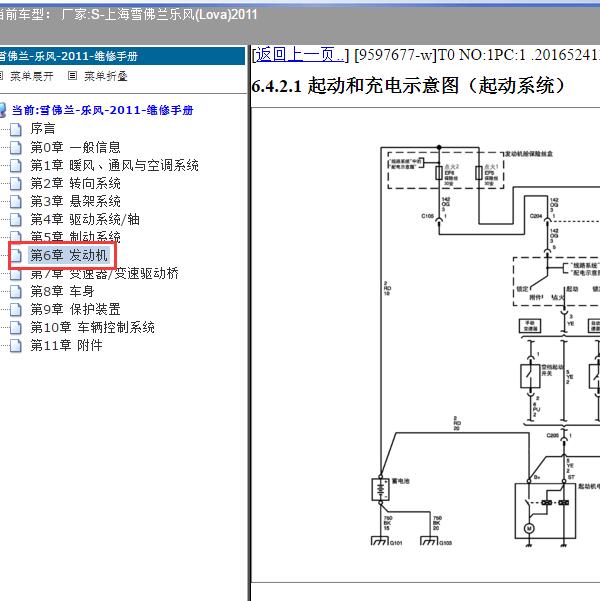Open 第11章 附件

click(x=67, y=345)
